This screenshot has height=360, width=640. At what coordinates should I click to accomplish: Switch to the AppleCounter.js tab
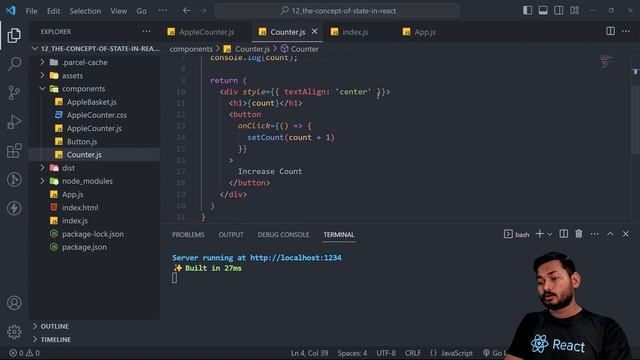click(x=207, y=32)
